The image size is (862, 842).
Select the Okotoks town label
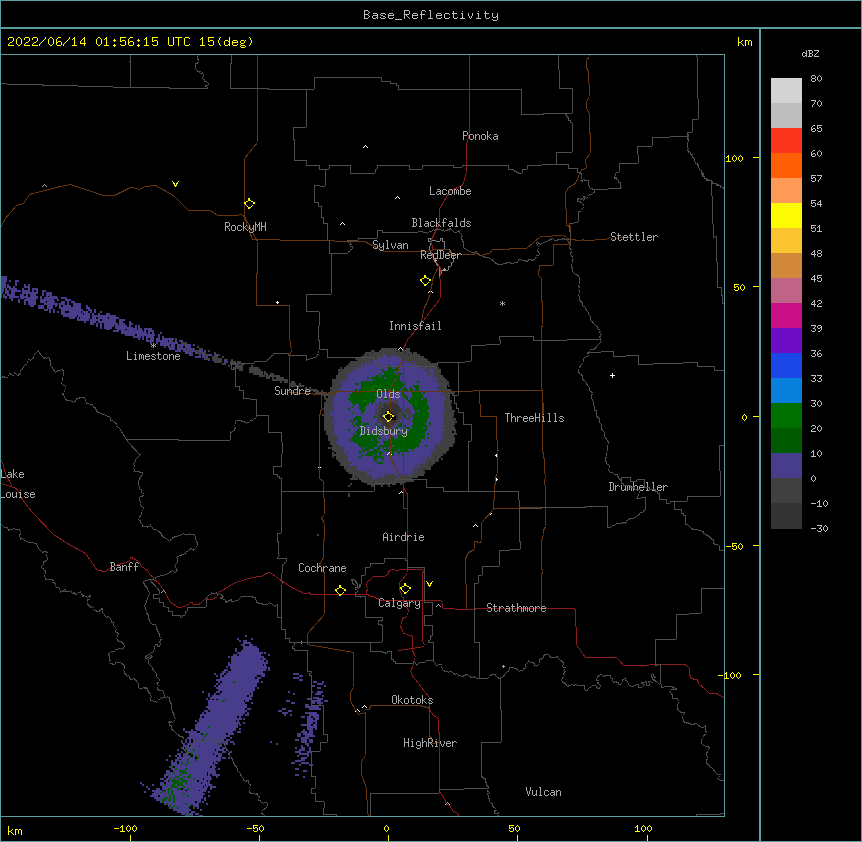(x=412, y=700)
